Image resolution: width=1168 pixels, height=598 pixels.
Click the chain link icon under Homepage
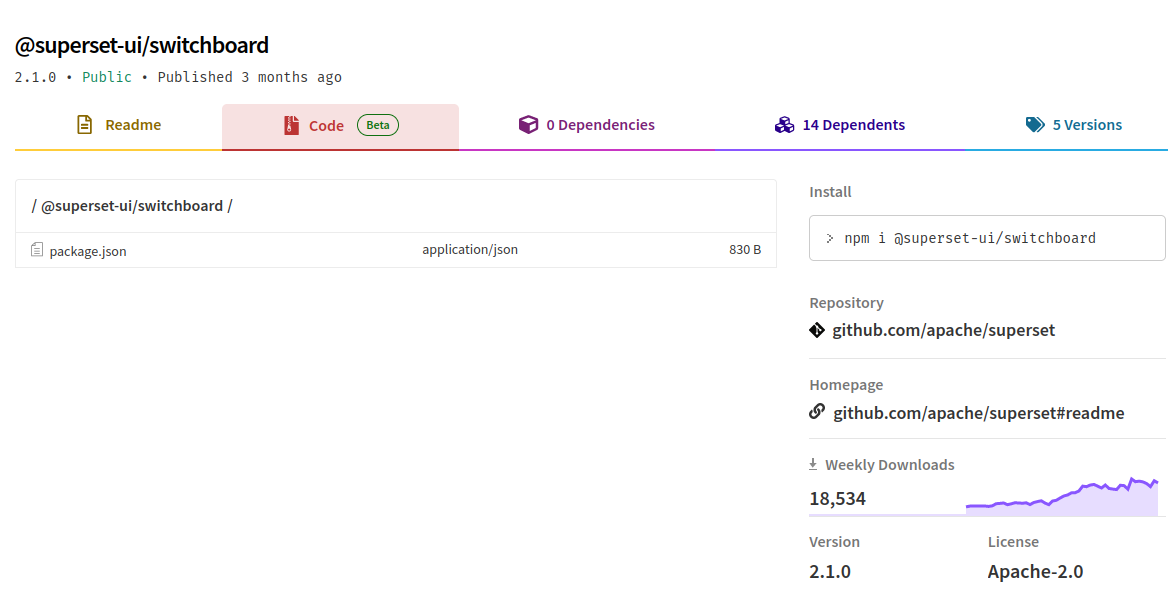(816, 411)
